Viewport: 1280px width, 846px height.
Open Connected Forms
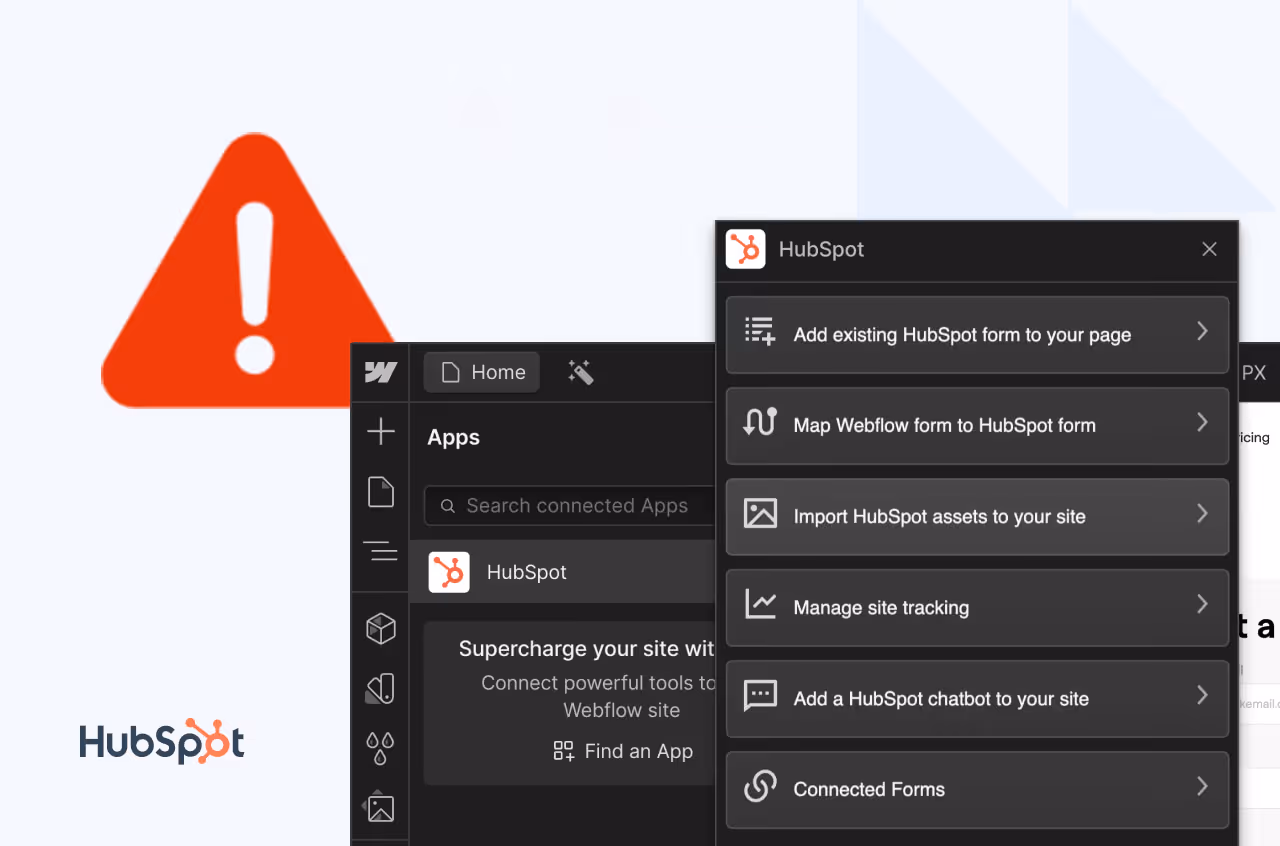978,789
